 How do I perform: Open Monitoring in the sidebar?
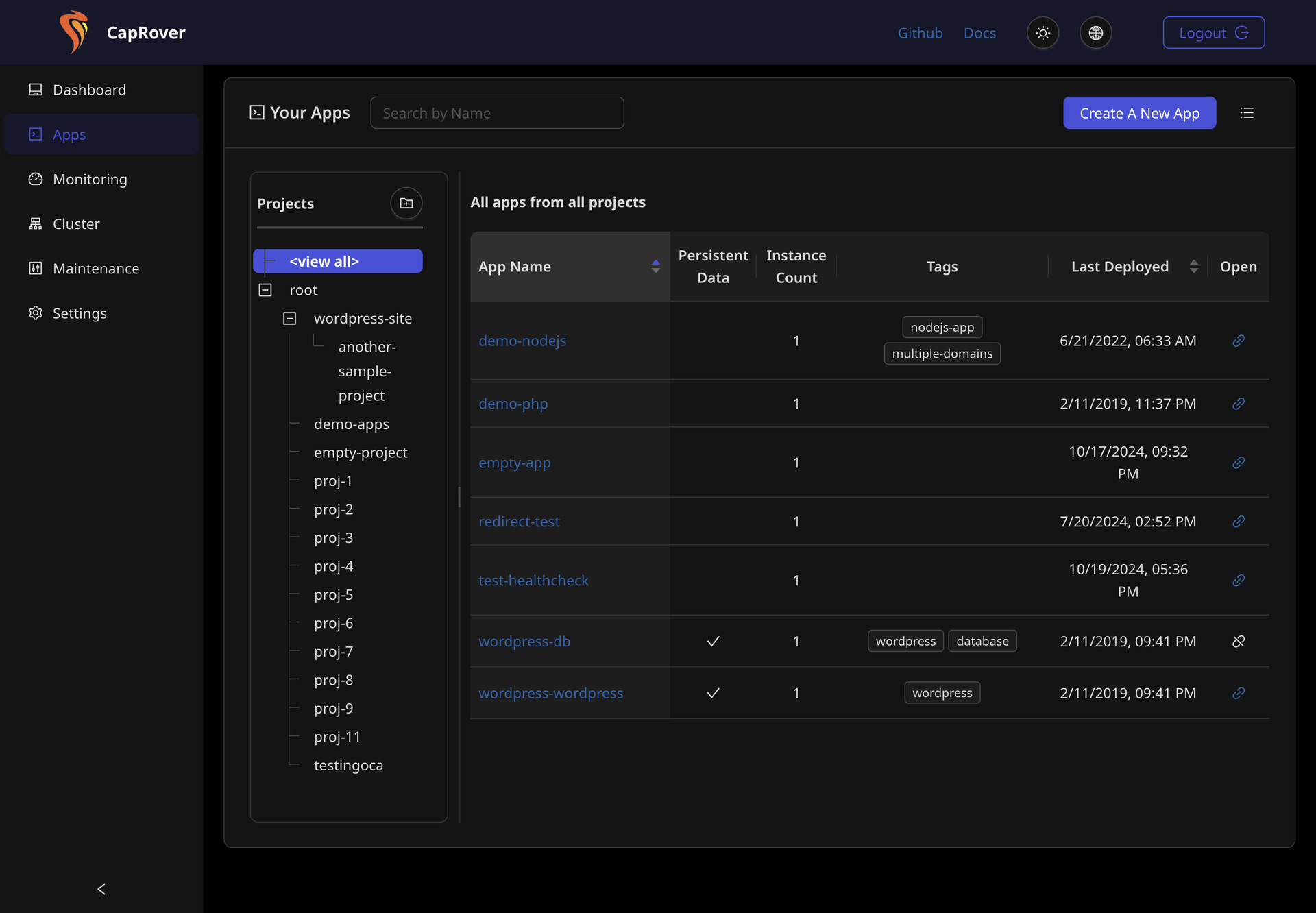[101, 179]
